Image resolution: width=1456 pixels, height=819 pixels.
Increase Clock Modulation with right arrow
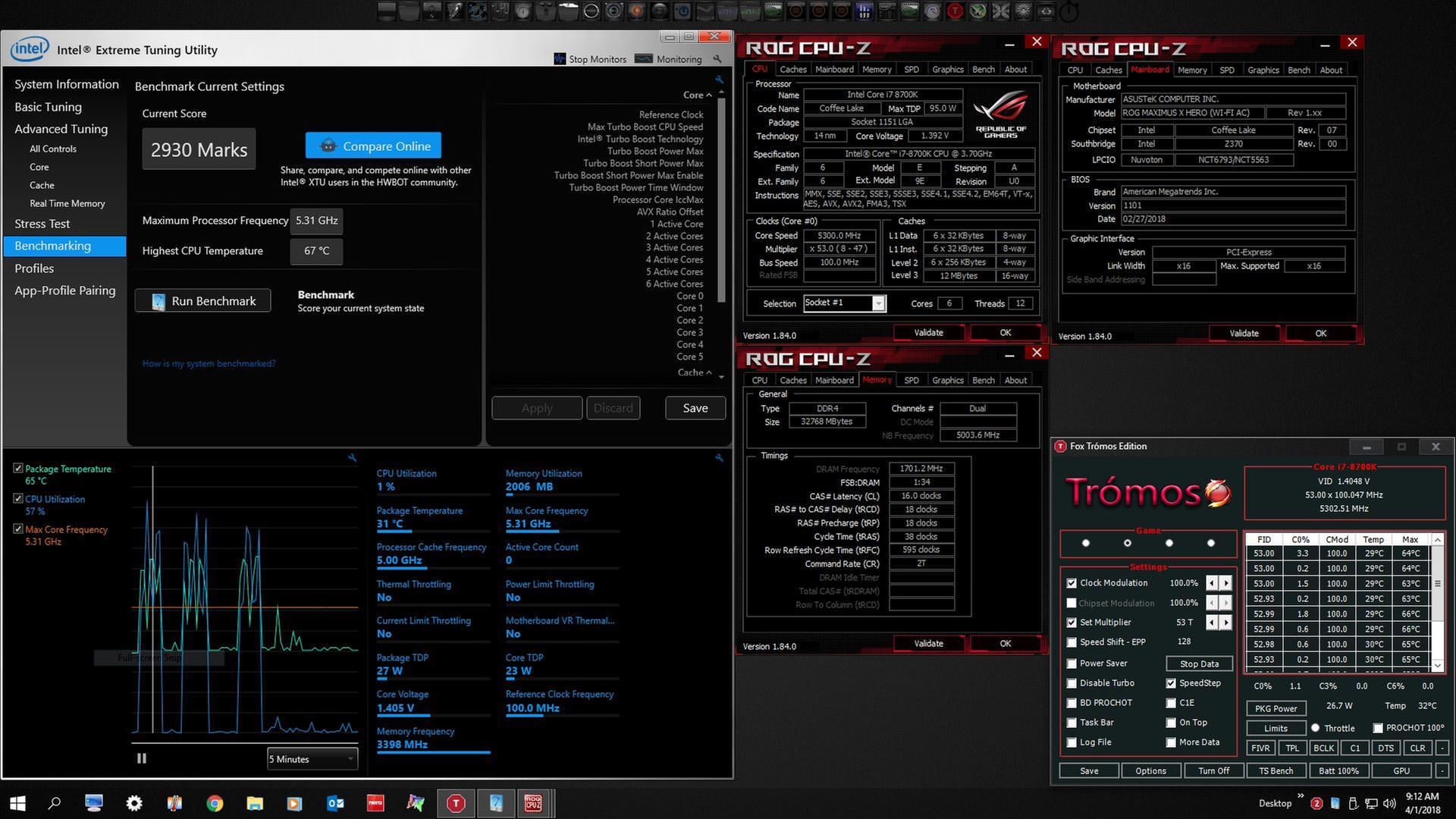1226,583
